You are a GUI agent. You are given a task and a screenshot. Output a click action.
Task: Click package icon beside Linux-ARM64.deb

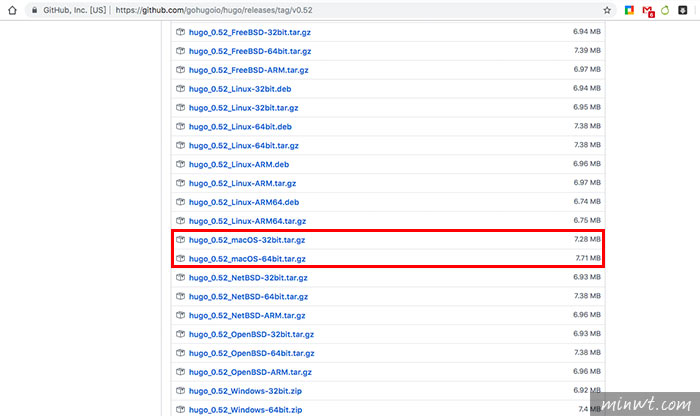pyautogui.click(x=180, y=202)
